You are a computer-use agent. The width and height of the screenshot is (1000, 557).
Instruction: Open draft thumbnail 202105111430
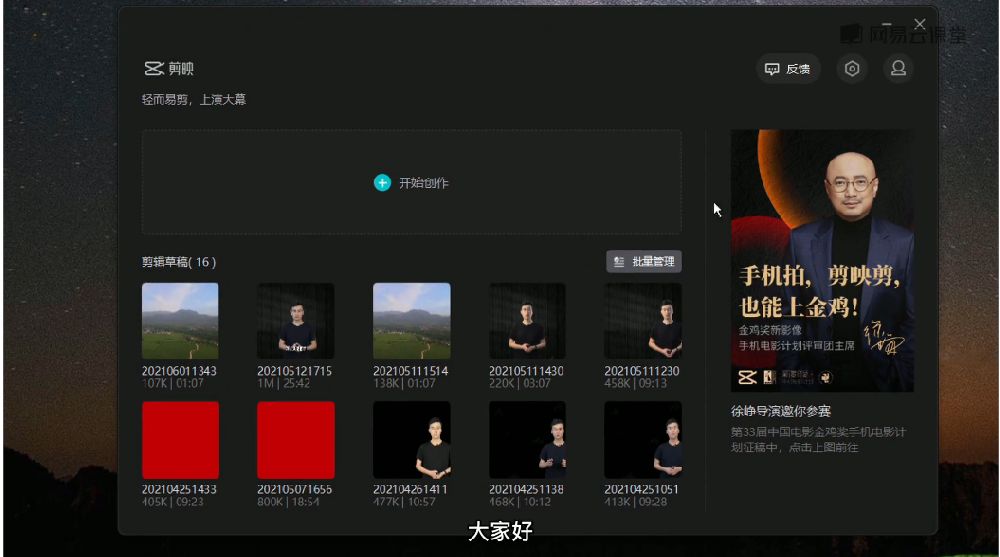click(527, 321)
